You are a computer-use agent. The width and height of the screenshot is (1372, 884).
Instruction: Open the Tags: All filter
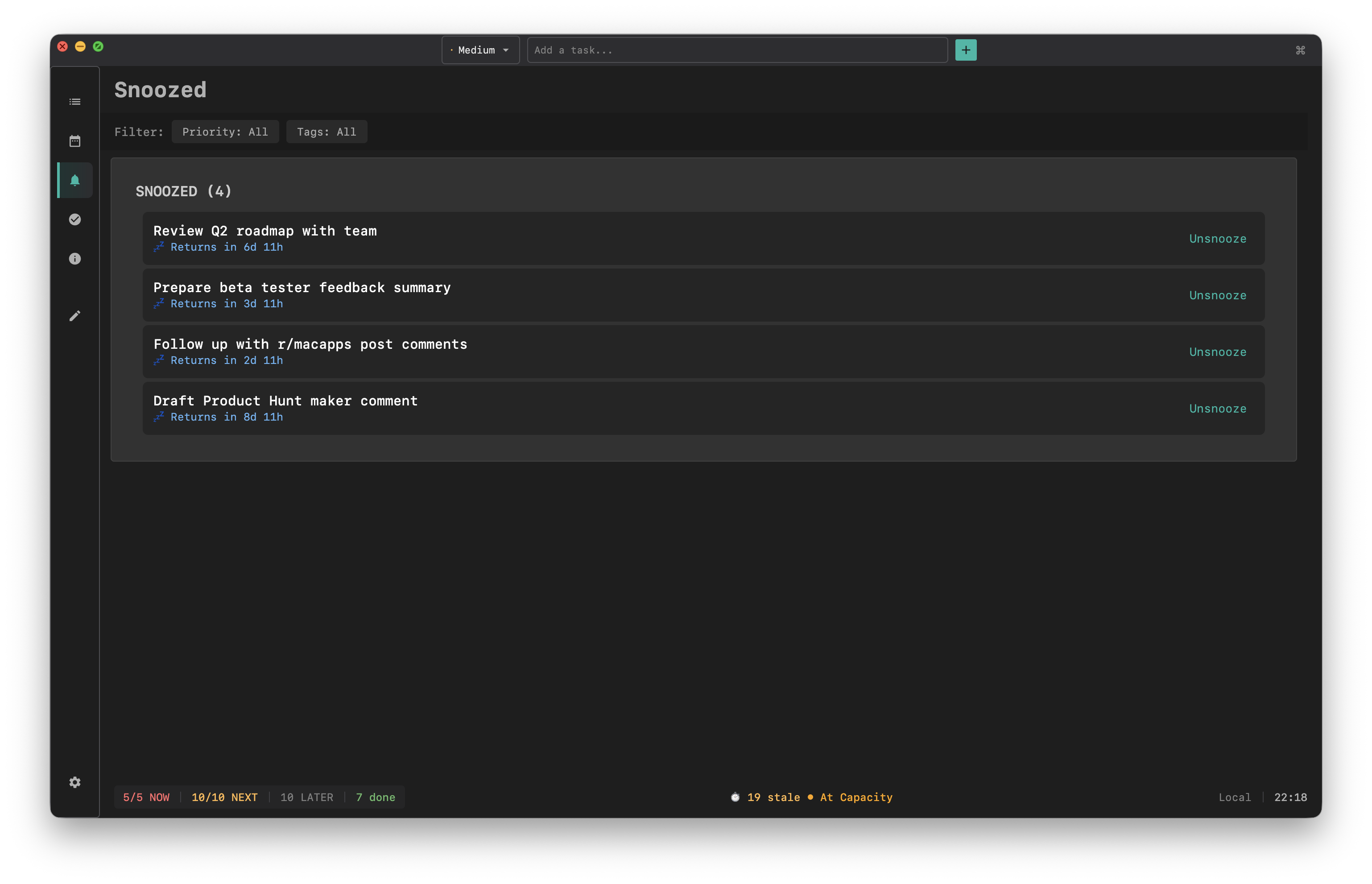[x=326, y=132]
